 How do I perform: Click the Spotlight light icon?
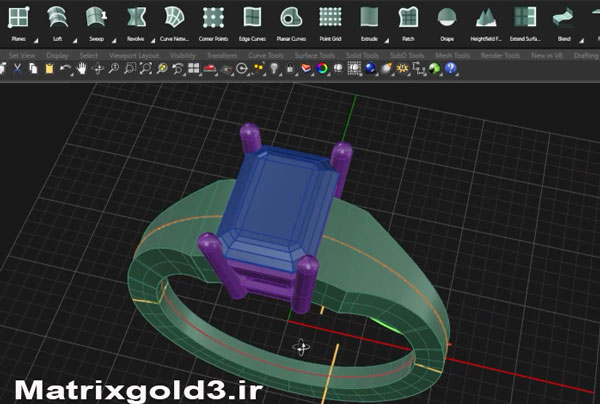pyautogui.click(x=386, y=69)
